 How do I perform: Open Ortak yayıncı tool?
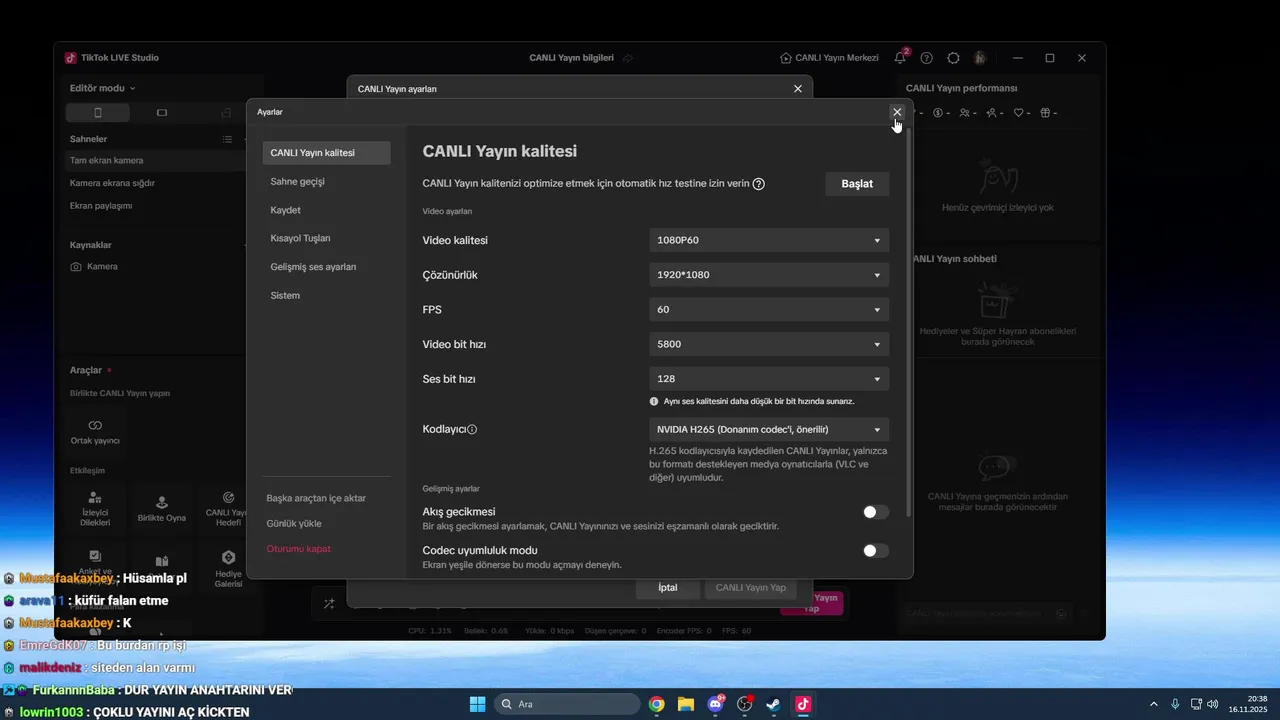95,431
